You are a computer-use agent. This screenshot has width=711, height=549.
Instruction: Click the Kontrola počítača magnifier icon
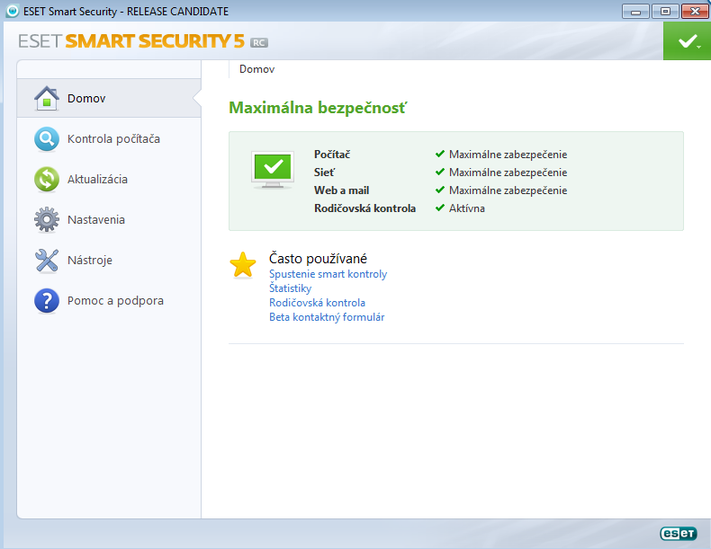coord(46,139)
